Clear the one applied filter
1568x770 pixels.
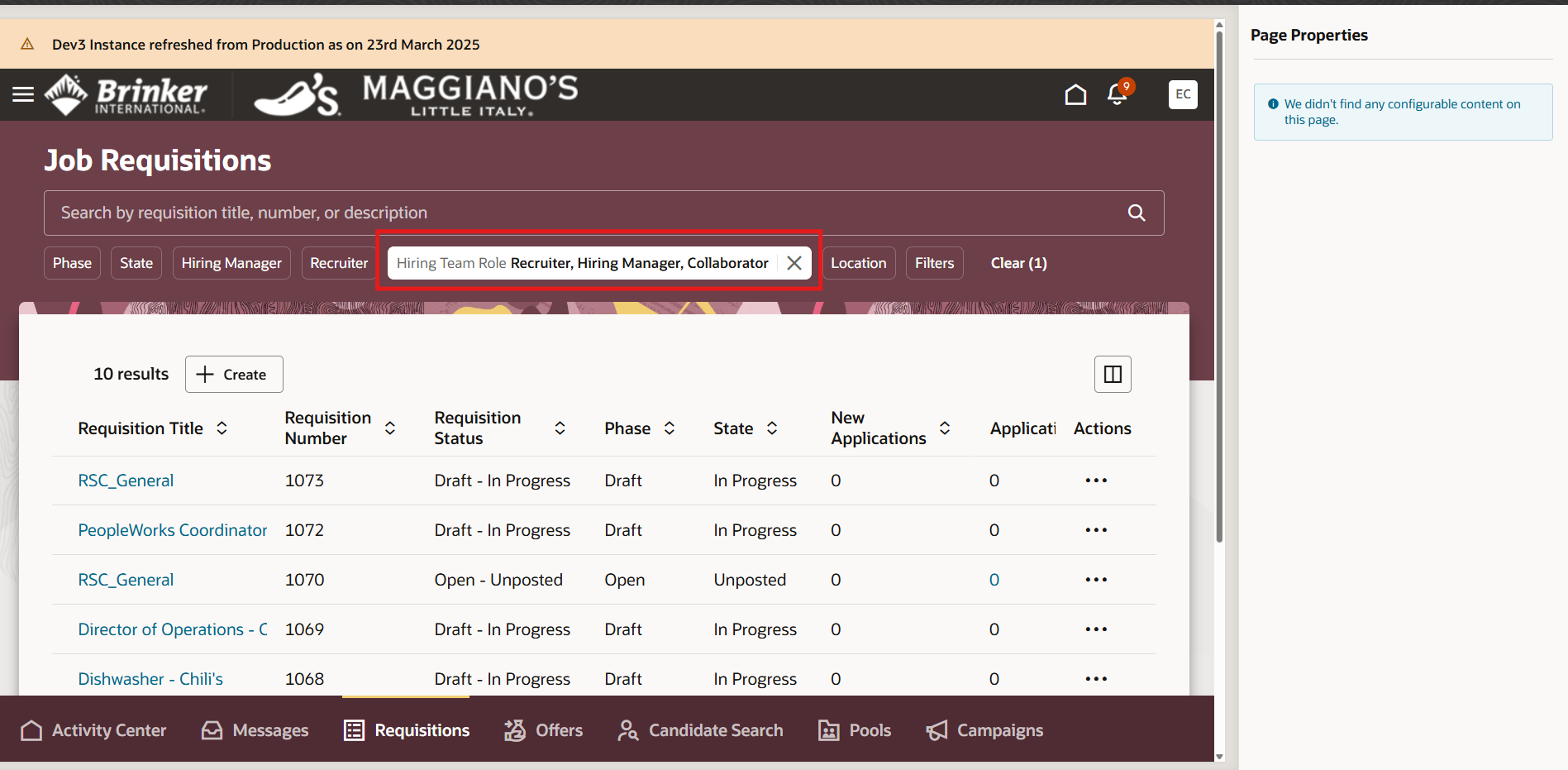pos(1018,263)
